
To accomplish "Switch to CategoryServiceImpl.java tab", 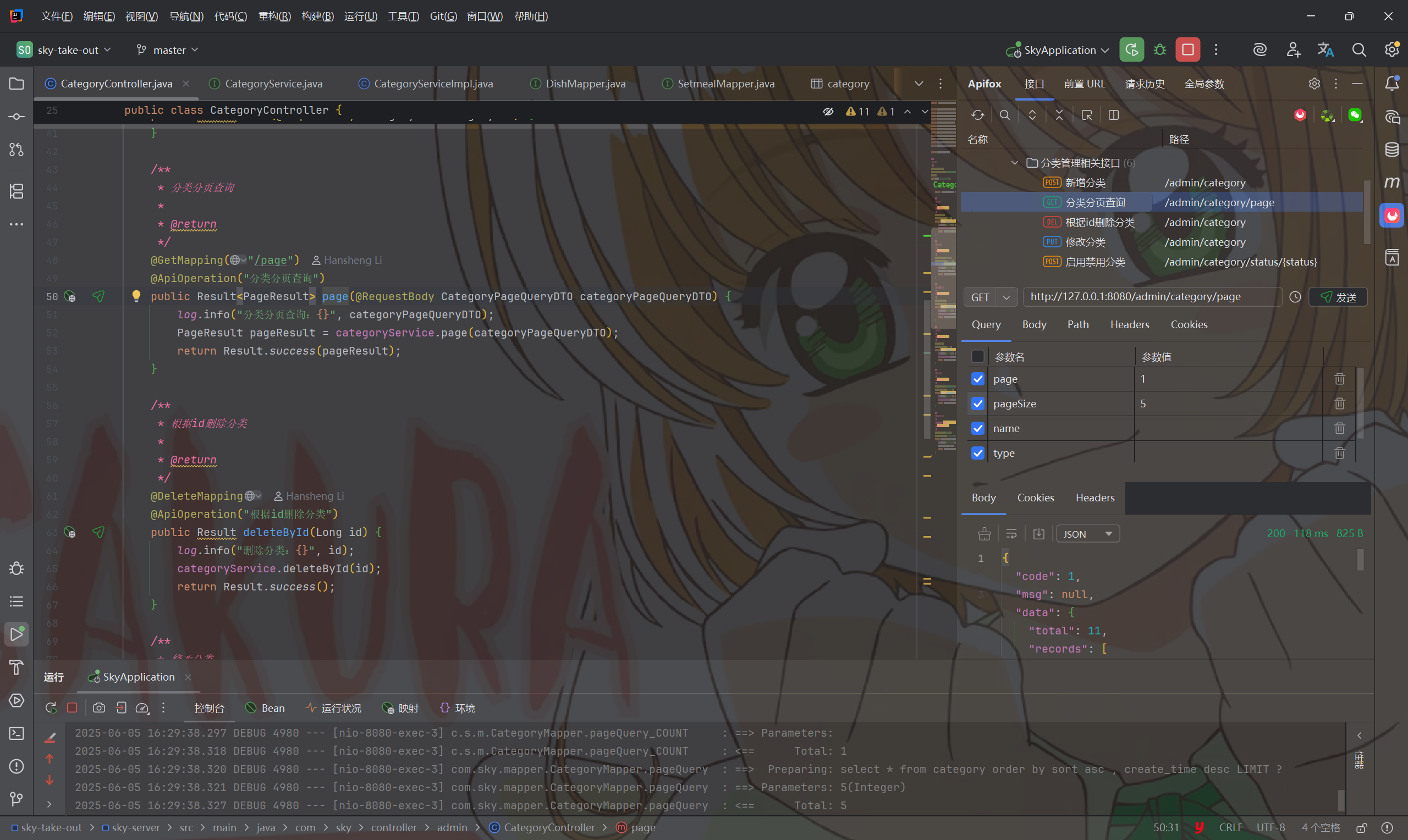I will (x=433, y=84).
